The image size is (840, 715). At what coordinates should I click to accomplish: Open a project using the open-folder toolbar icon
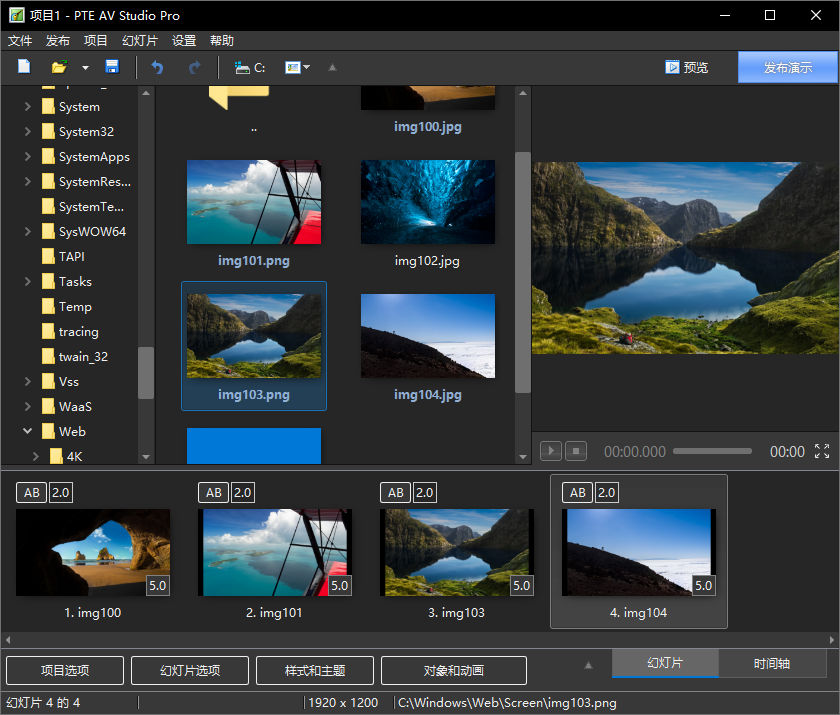tap(59, 67)
